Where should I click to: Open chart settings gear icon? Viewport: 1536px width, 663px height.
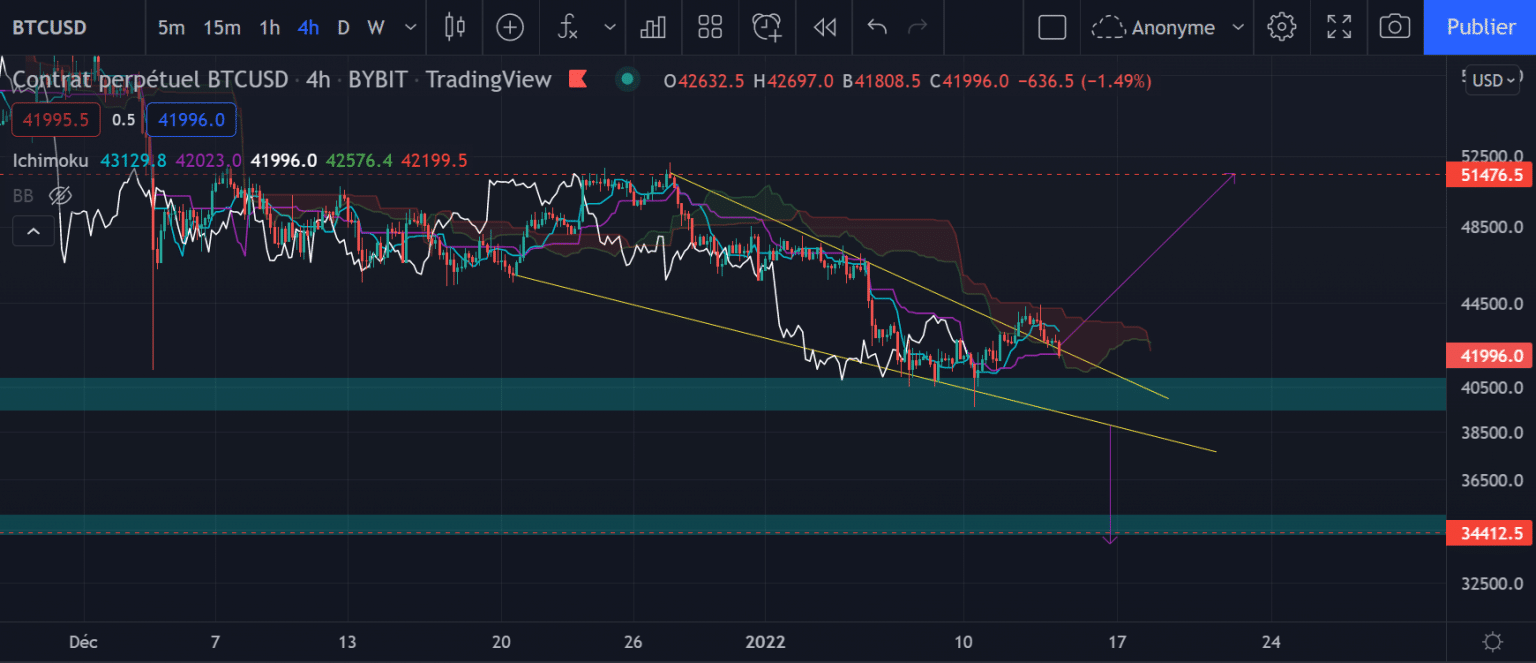[x=1282, y=27]
